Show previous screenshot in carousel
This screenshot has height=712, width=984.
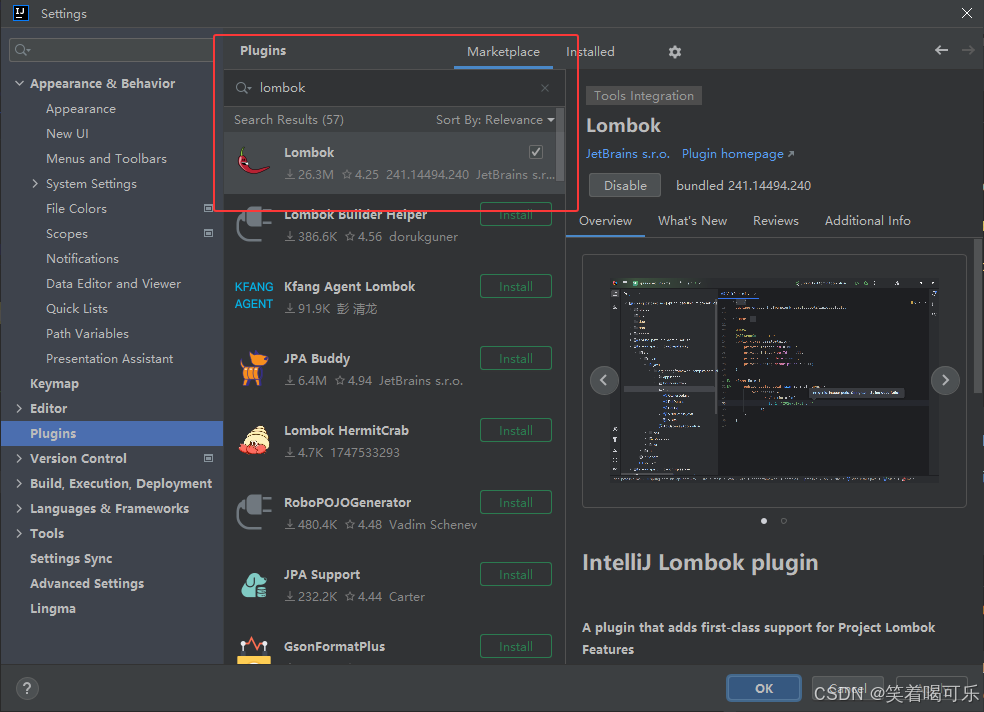[604, 380]
